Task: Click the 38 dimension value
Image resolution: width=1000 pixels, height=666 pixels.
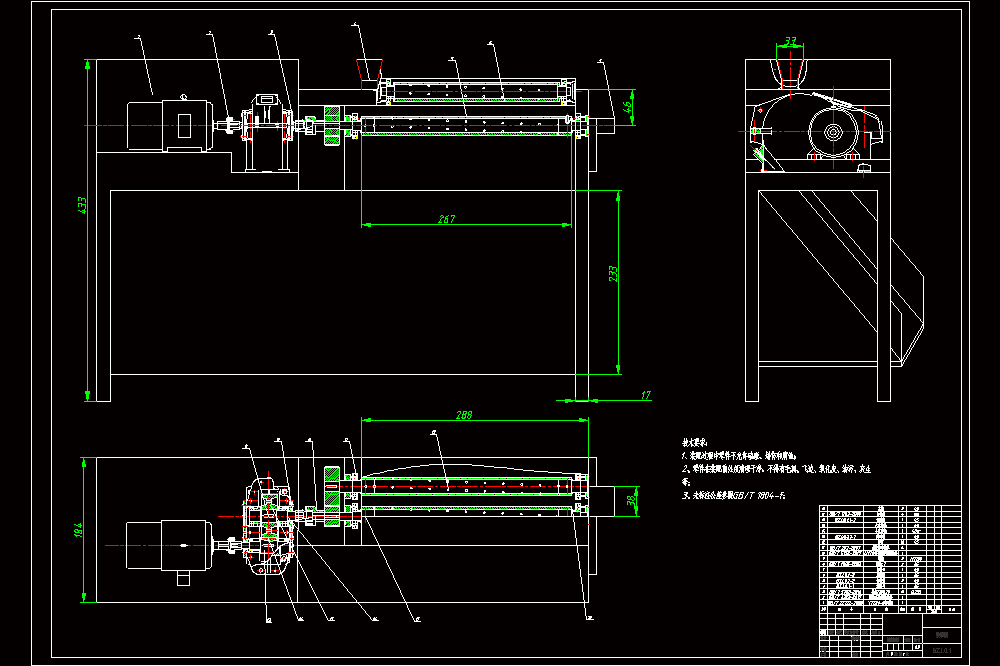Action: tap(631, 501)
